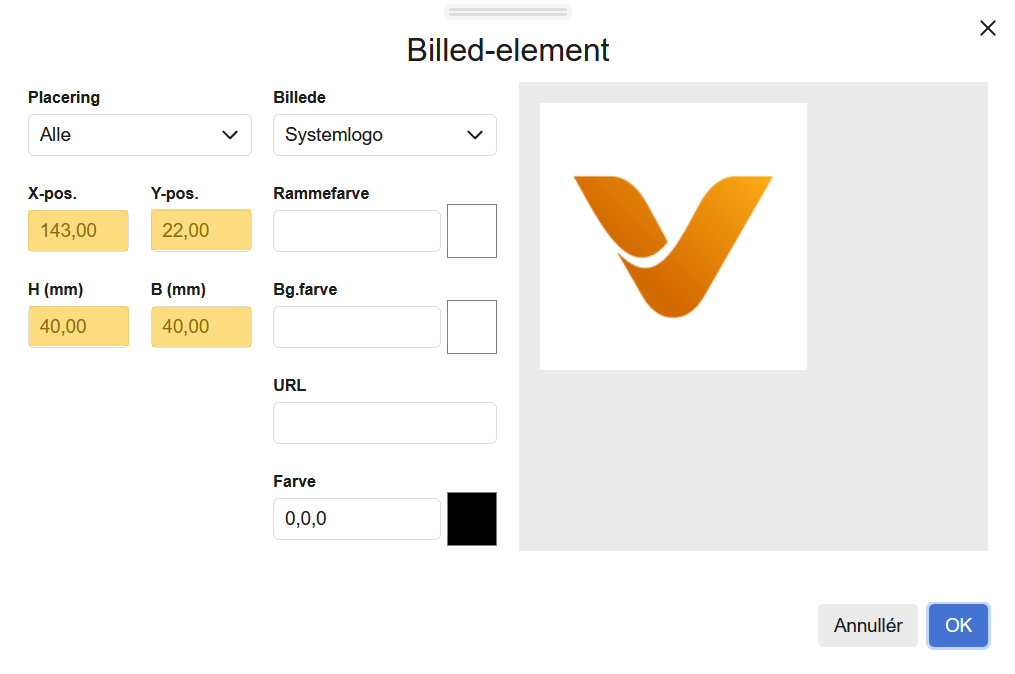Cancel the dialog with Annullér
This screenshot has height=674, width=1015.
coord(867,625)
